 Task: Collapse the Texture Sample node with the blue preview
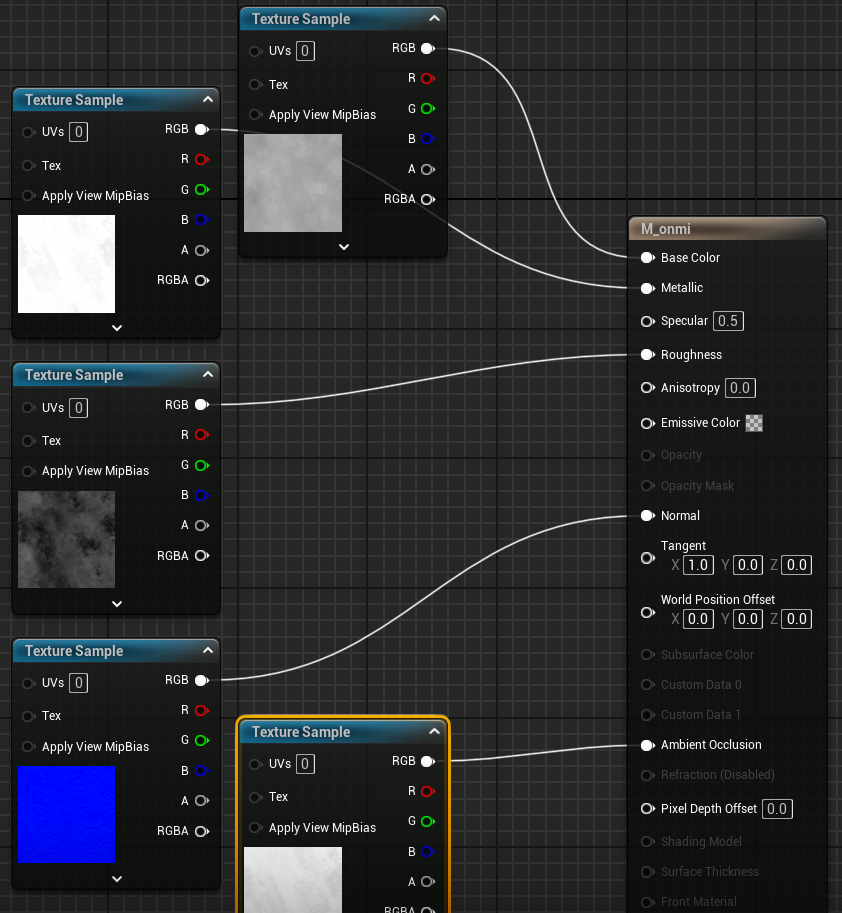pyautogui.click(x=207, y=650)
